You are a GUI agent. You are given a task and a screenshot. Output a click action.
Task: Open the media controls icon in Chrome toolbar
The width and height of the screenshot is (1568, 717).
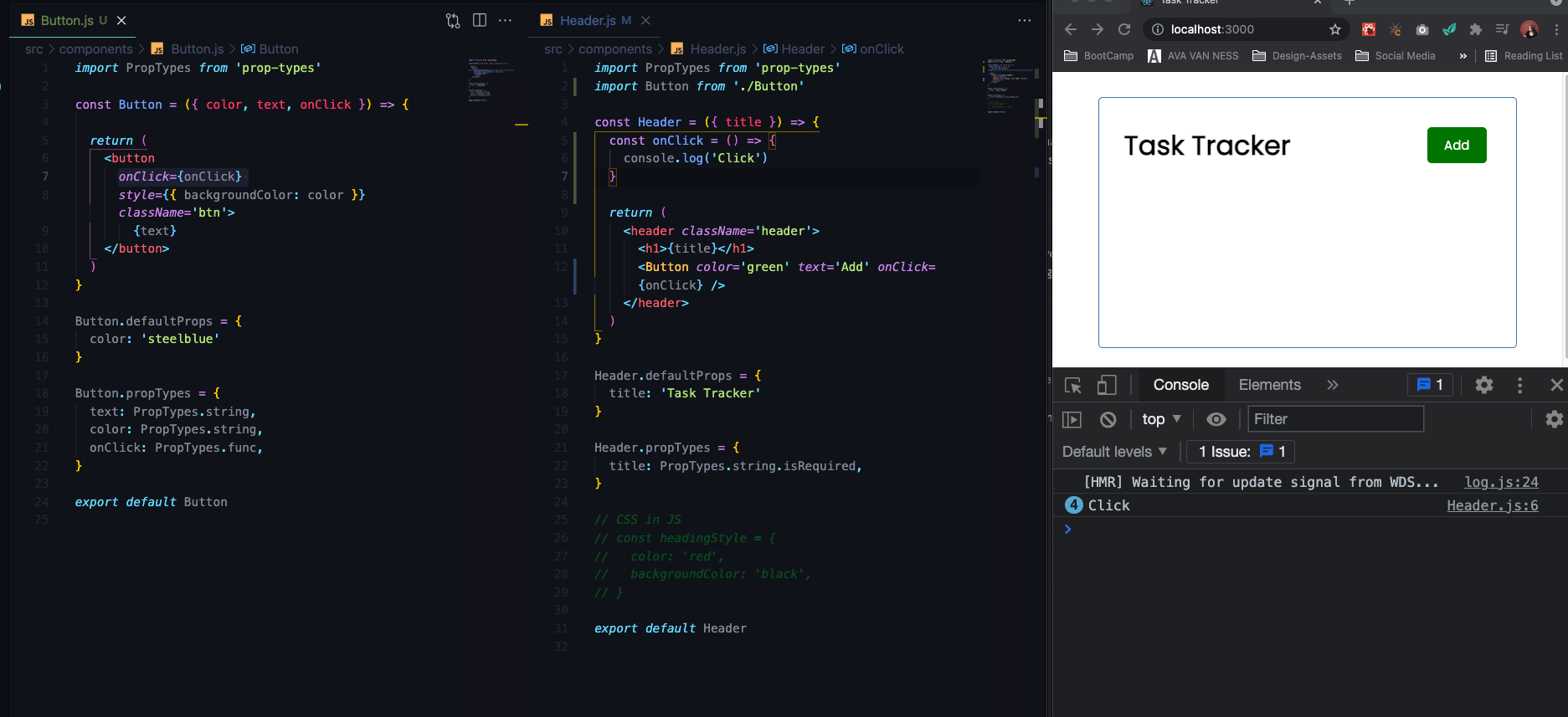coord(1503,29)
